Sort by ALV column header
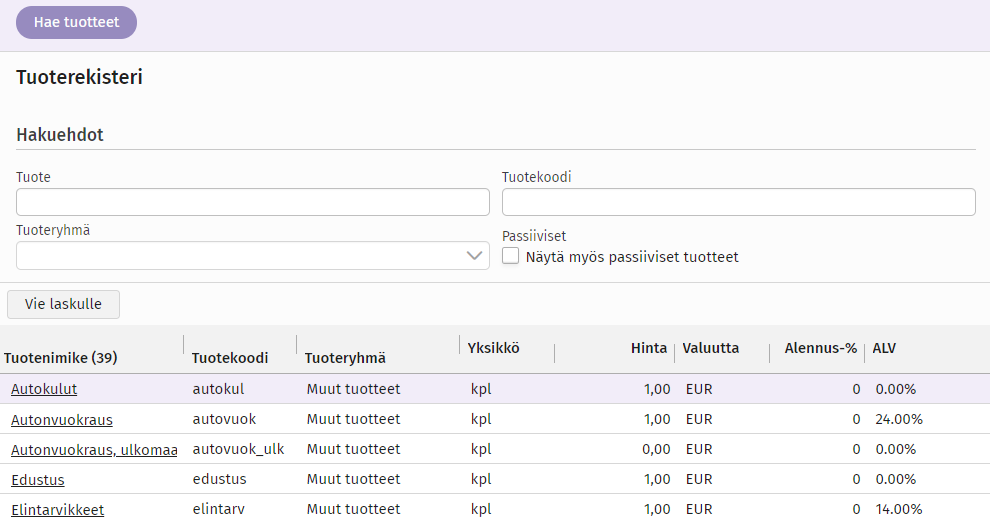990x520 pixels. (x=884, y=348)
